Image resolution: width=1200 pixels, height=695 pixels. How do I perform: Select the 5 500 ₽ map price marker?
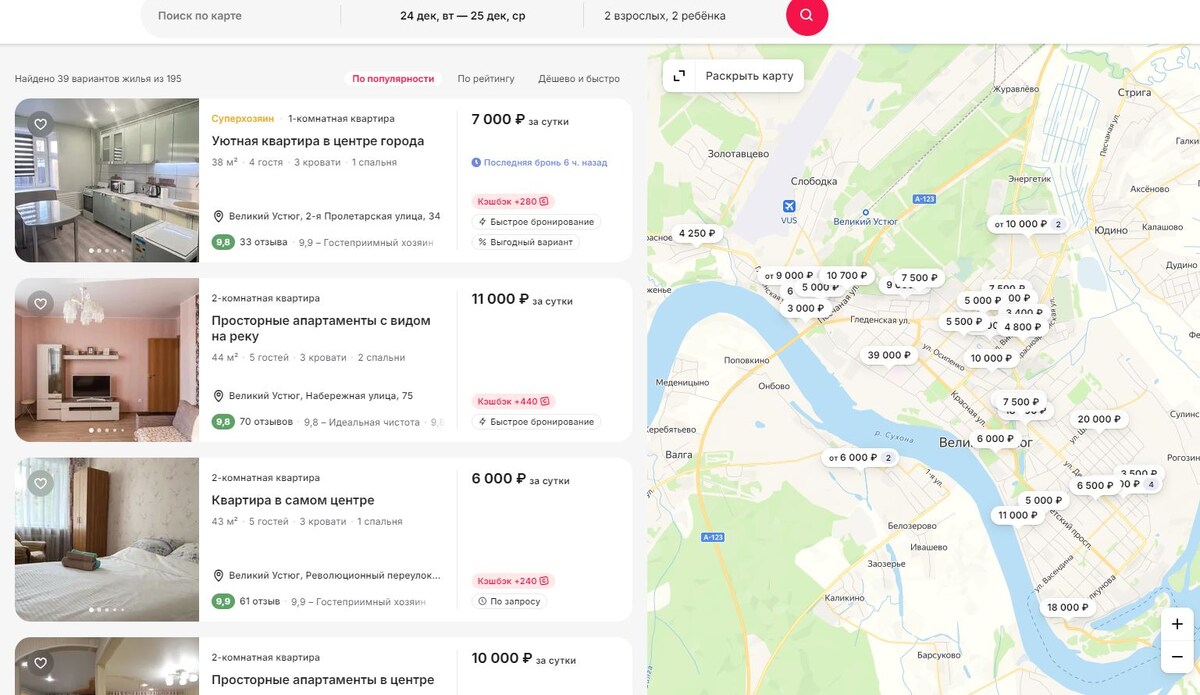tap(964, 322)
